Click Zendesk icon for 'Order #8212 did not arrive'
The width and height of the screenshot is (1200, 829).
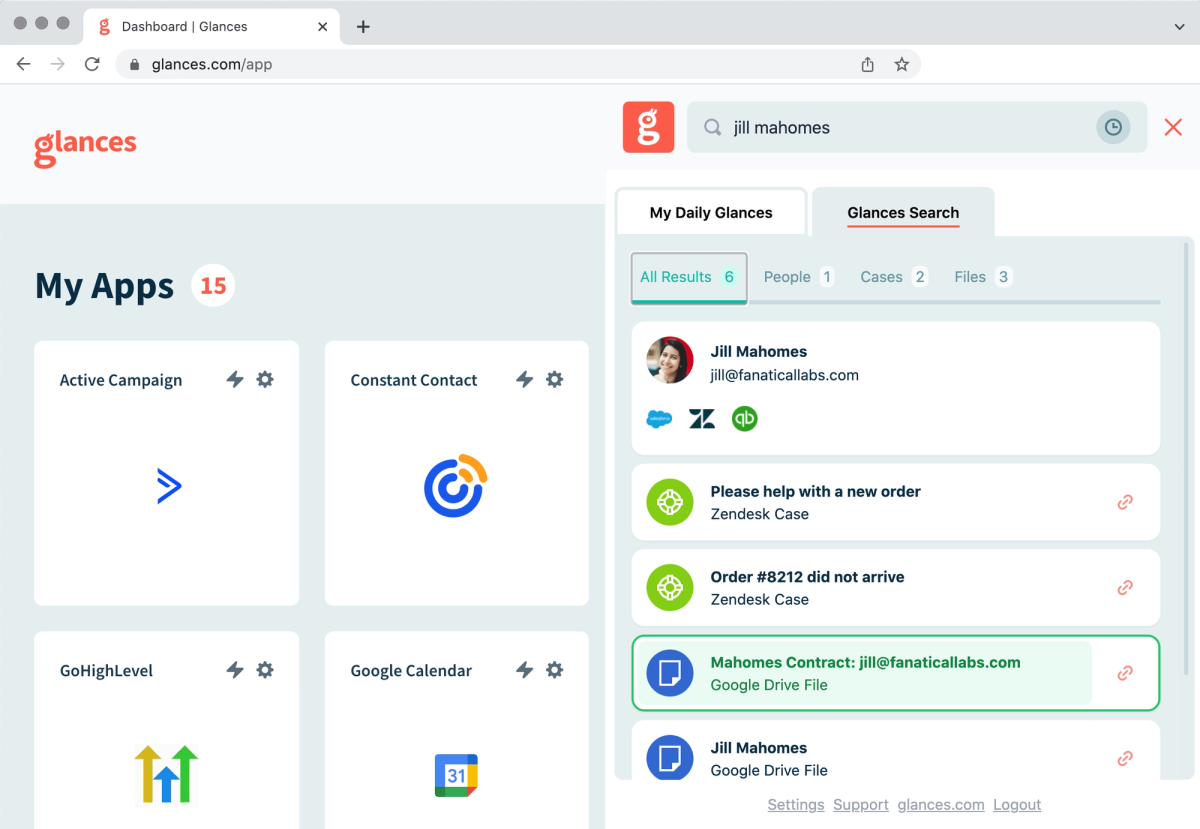point(670,588)
